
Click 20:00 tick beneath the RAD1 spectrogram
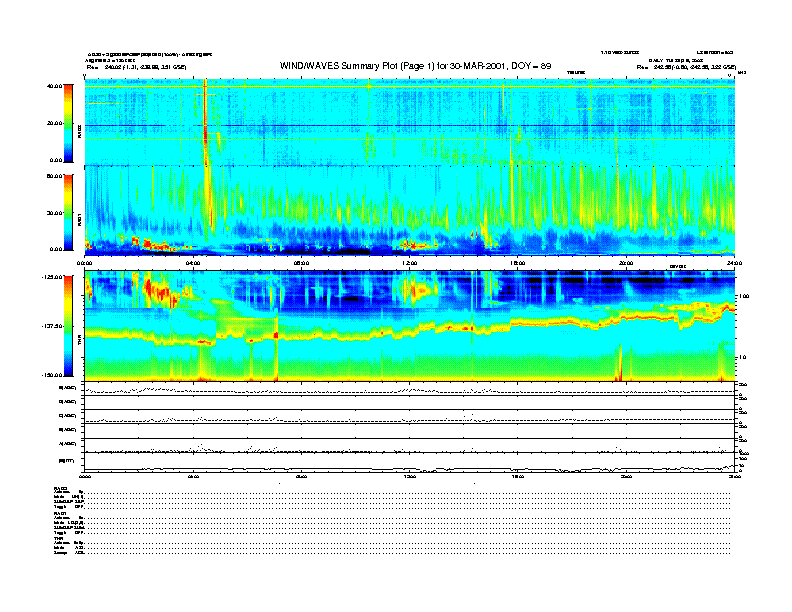626,263
